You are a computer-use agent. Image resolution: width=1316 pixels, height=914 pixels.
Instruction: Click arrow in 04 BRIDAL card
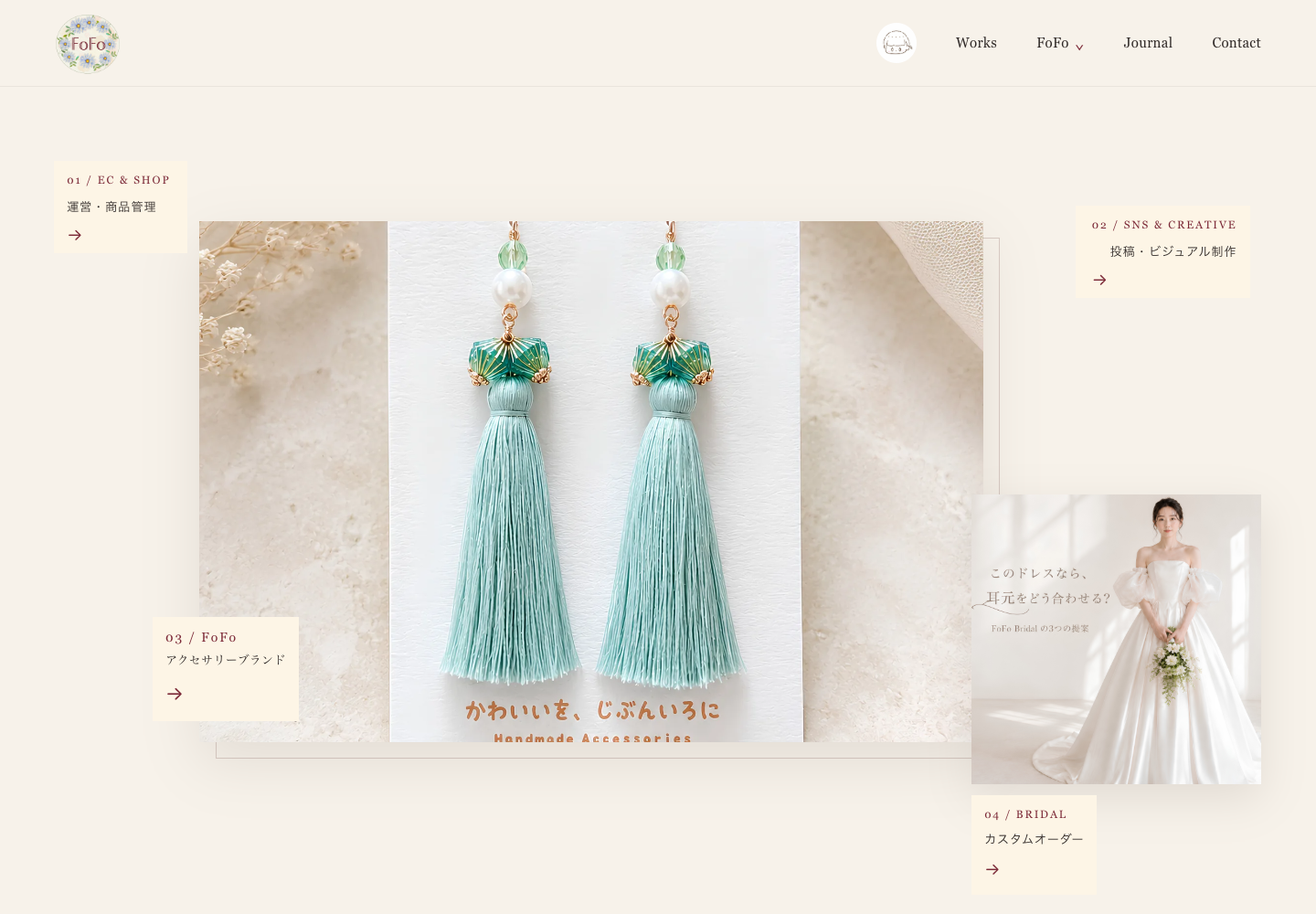992,869
